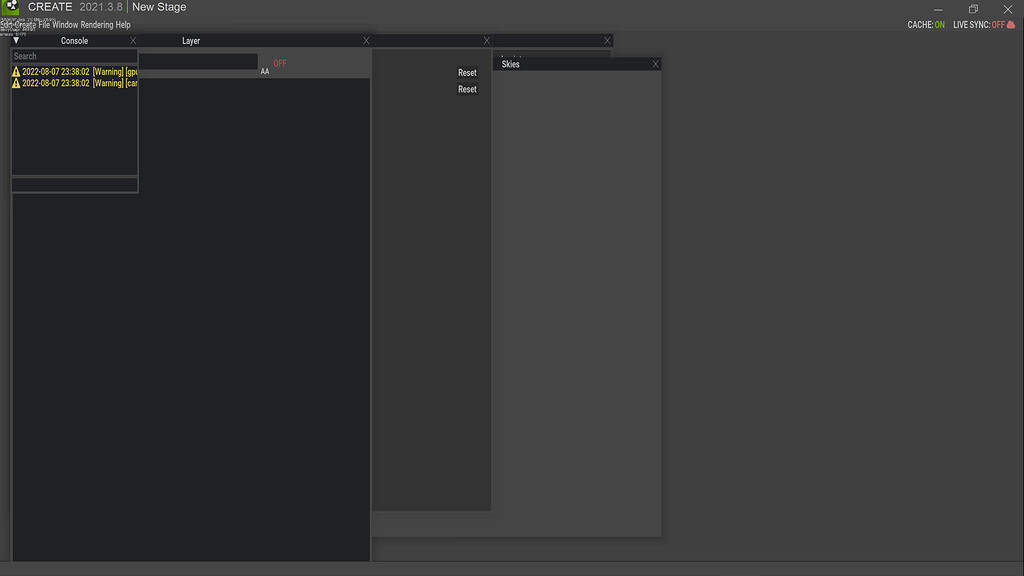Viewport: 1024px width, 576px height.
Task: Click the cloud icon beside LIVE SYNC
Action: [1010, 25]
